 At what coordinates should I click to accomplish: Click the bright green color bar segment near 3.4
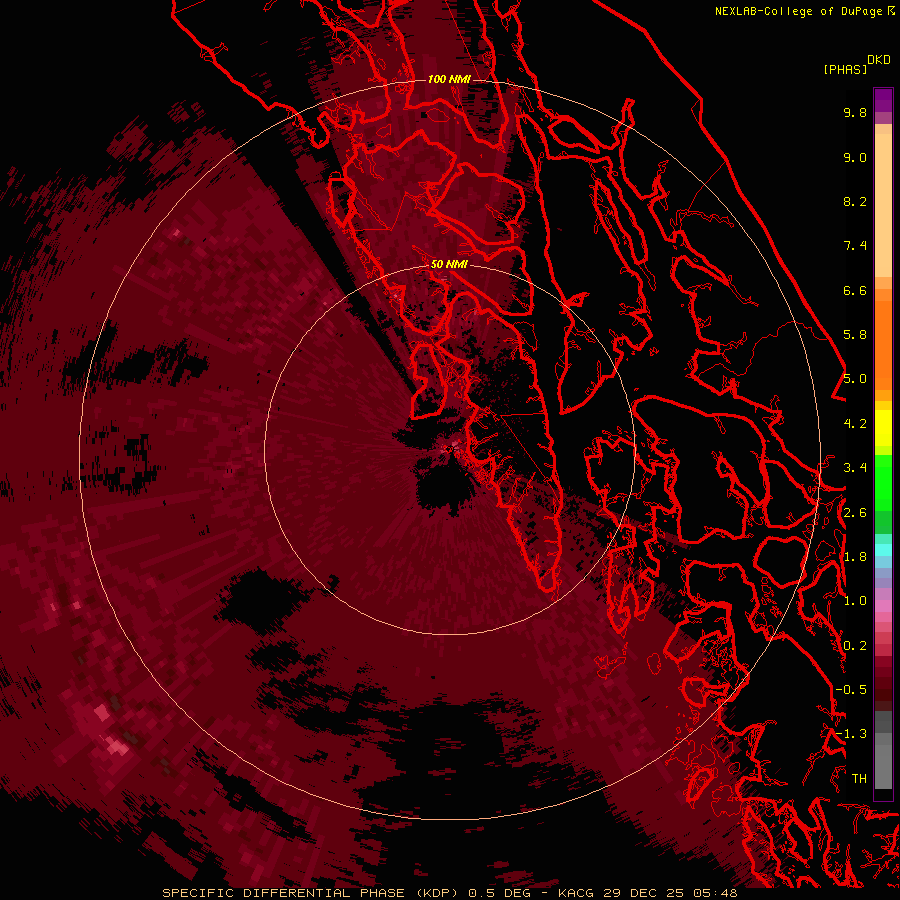(883, 481)
